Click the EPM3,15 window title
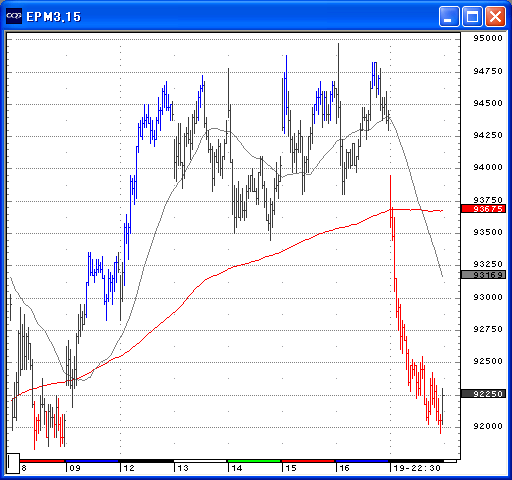The height and width of the screenshot is (480, 512). click(54, 17)
